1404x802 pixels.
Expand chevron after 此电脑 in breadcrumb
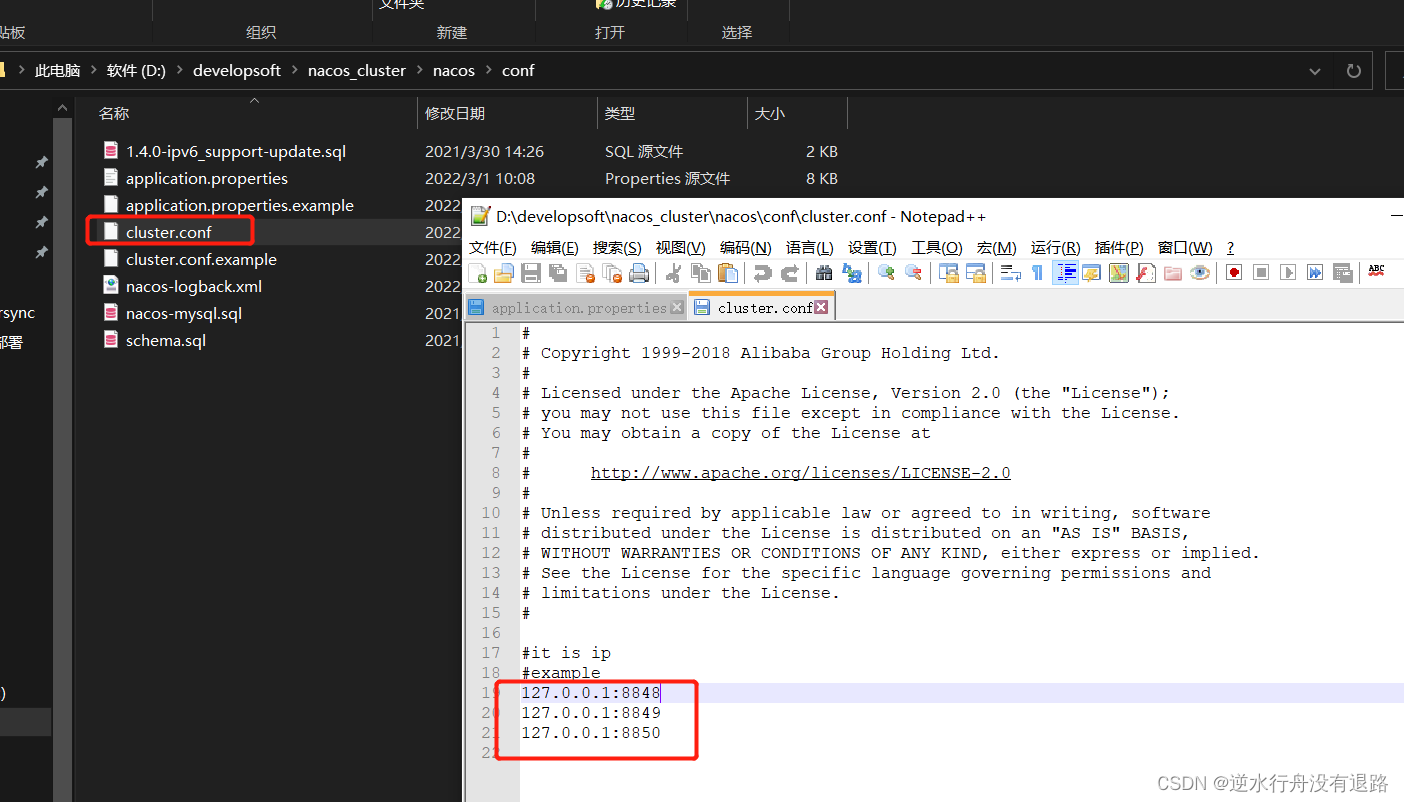click(93, 70)
